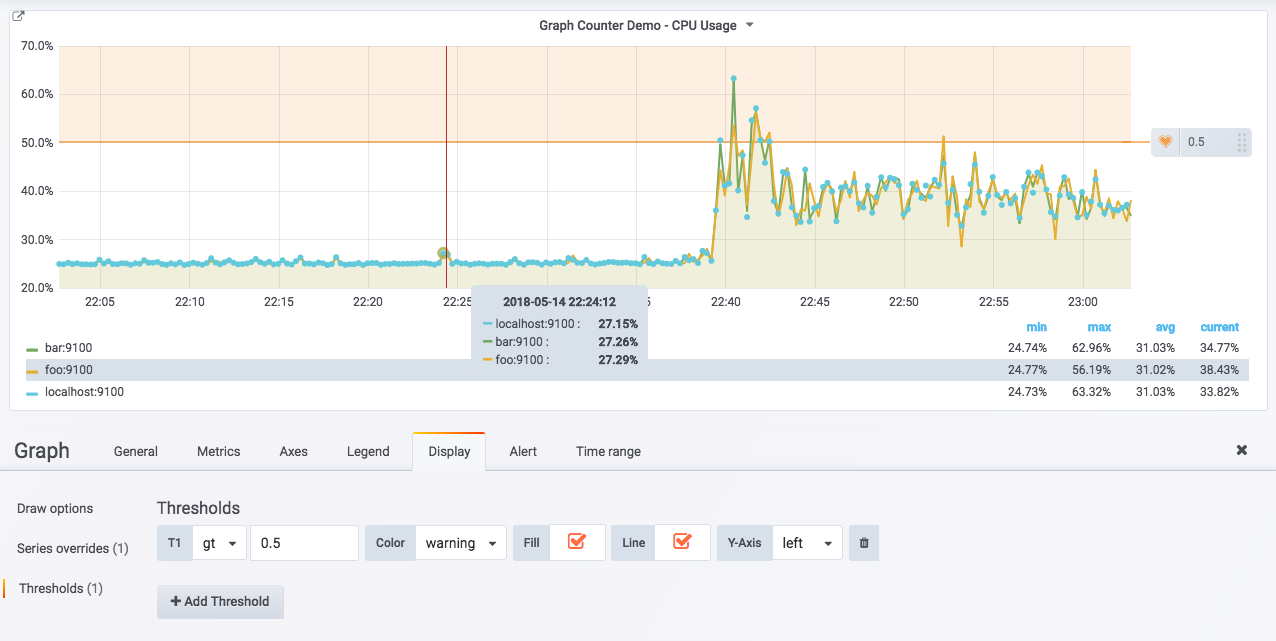This screenshot has height=641, width=1276.
Task: Click the threshold value input field
Action: (304, 543)
